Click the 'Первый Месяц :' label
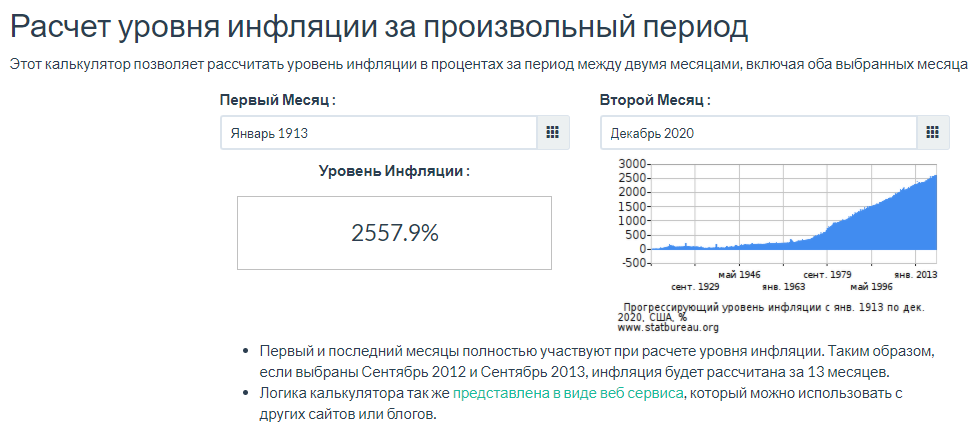 click(x=277, y=101)
